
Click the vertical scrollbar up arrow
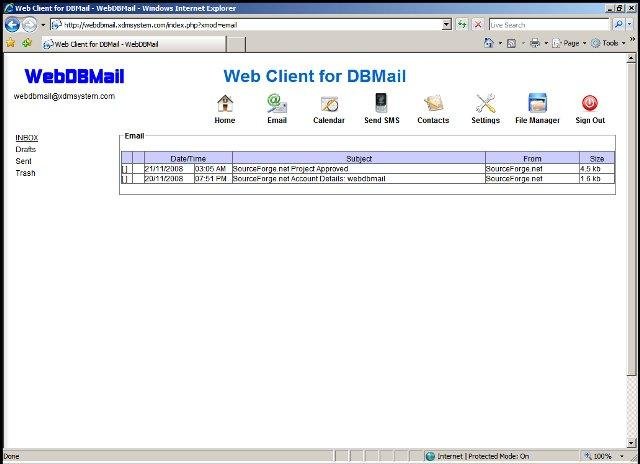pyautogui.click(x=631, y=58)
